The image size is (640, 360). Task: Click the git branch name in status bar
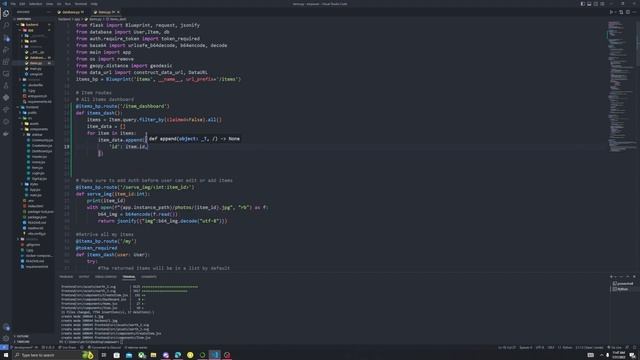pos(24,347)
